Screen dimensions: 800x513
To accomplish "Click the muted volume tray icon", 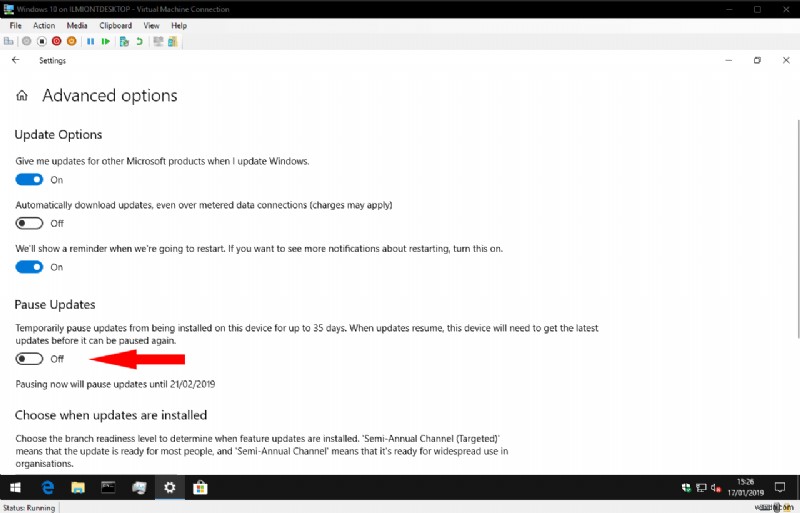I will (716, 488).
